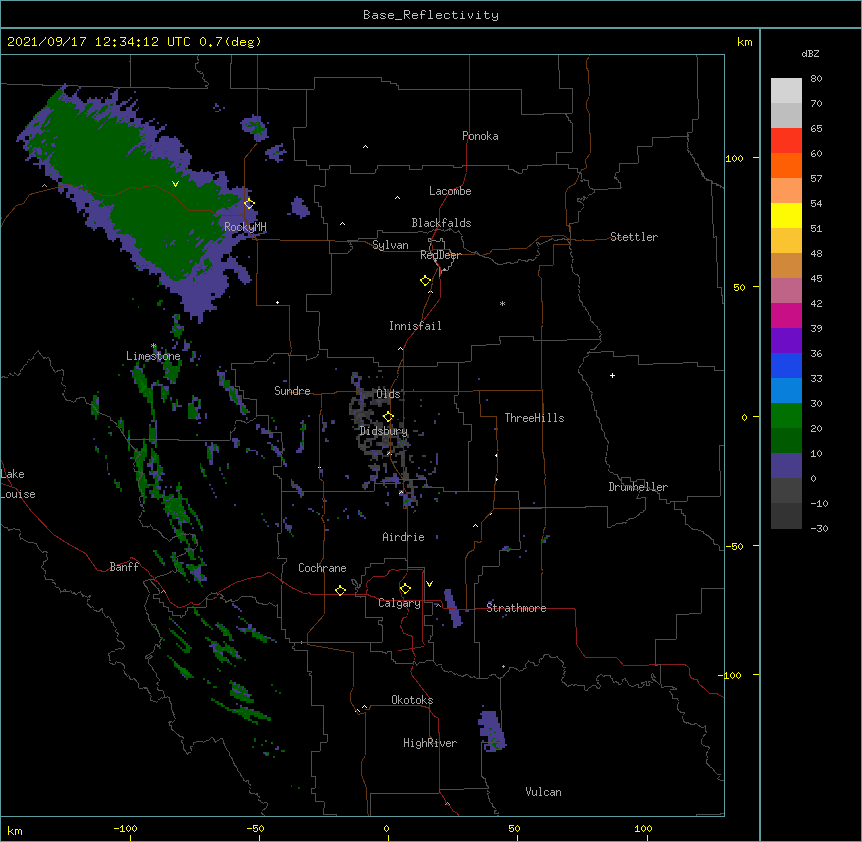Click the white asterisk east of Innisfail
This screenshot has width=862, height=842.
pyautogui.click(x=502, y=303)
